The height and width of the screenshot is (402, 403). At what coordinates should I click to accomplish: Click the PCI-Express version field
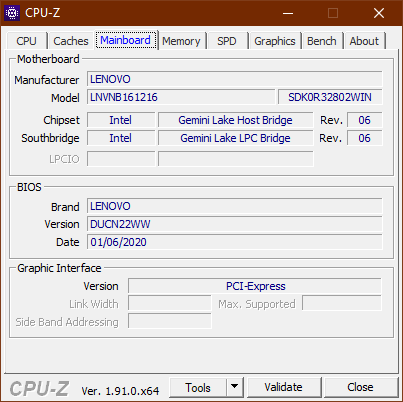[255, 286]
